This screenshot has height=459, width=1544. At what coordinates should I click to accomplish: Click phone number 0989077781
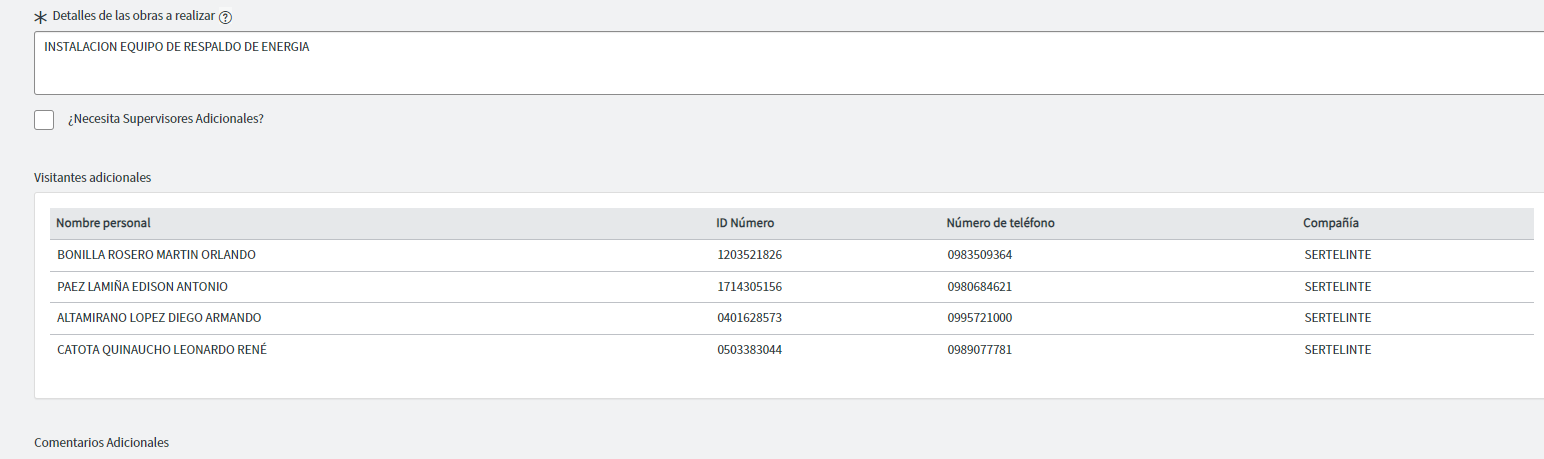click(980, 350)
